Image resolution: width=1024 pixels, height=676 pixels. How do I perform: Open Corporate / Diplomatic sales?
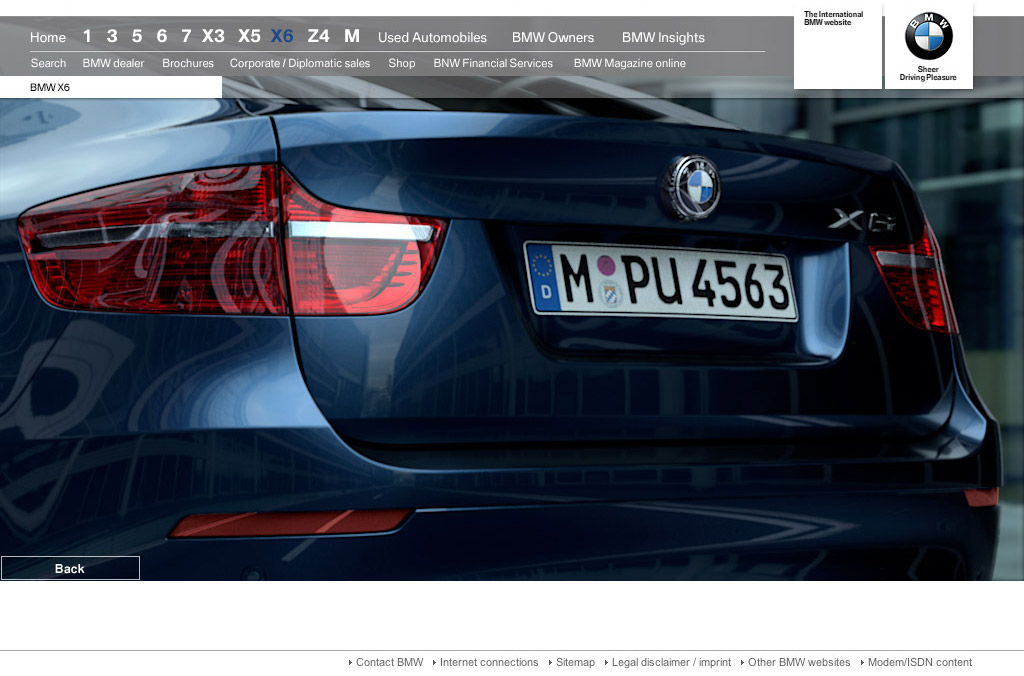coord(300,63)
